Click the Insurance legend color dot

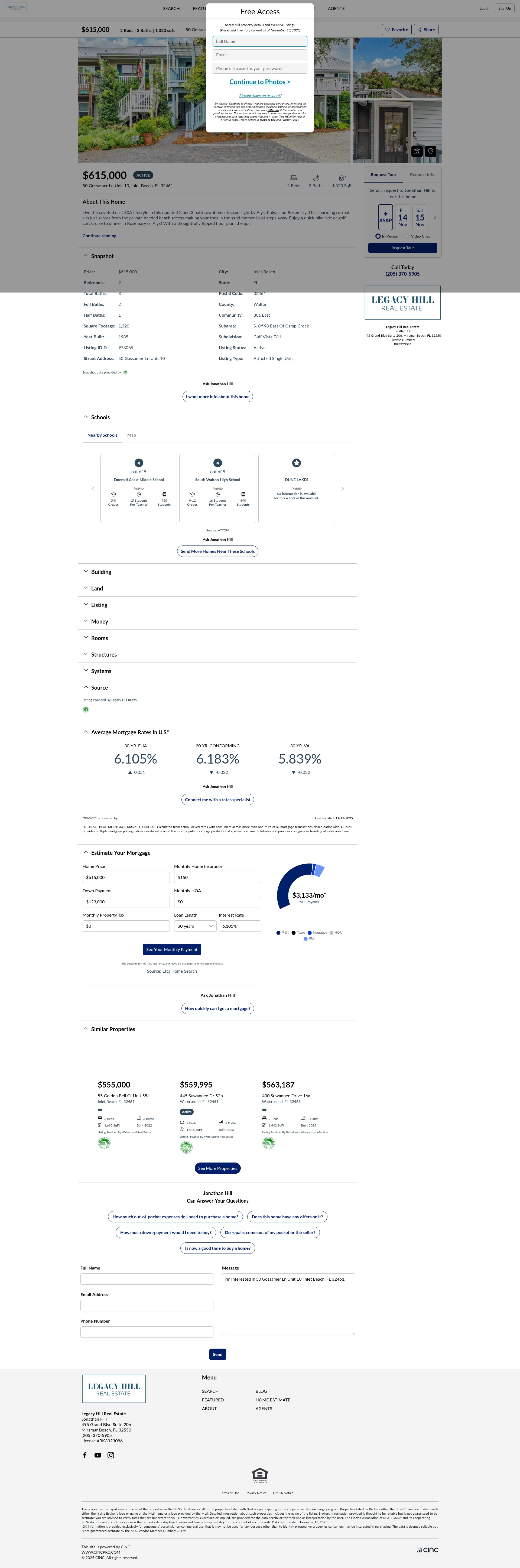pyautogui.click(x=310, y=933)
